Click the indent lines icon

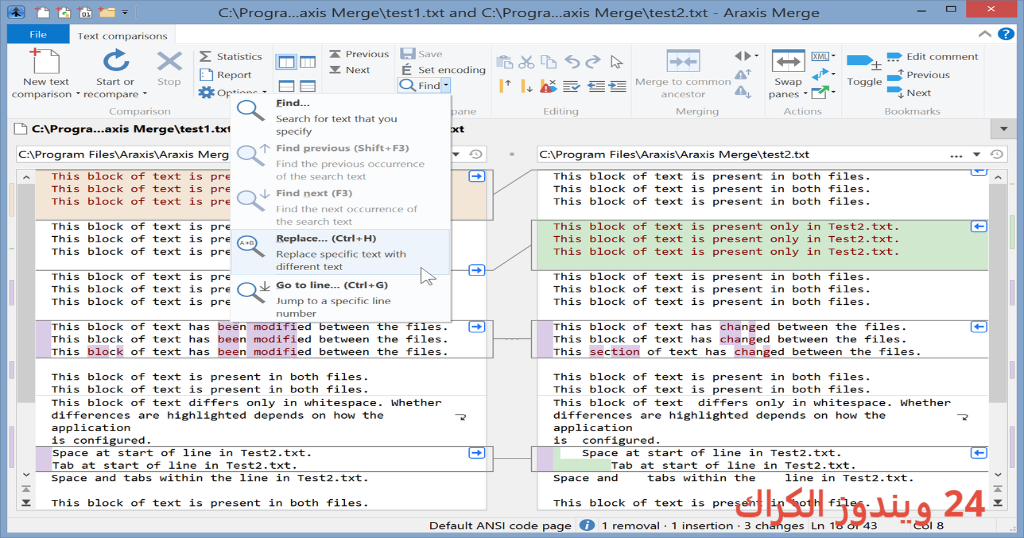pos(618,86)
